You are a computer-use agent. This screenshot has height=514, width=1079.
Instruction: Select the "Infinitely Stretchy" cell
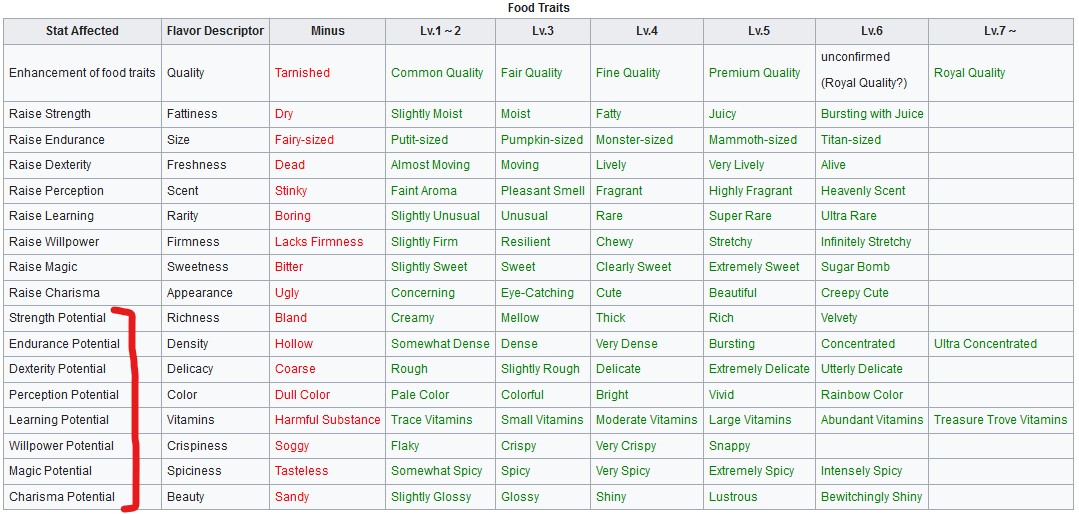[866, 242]
